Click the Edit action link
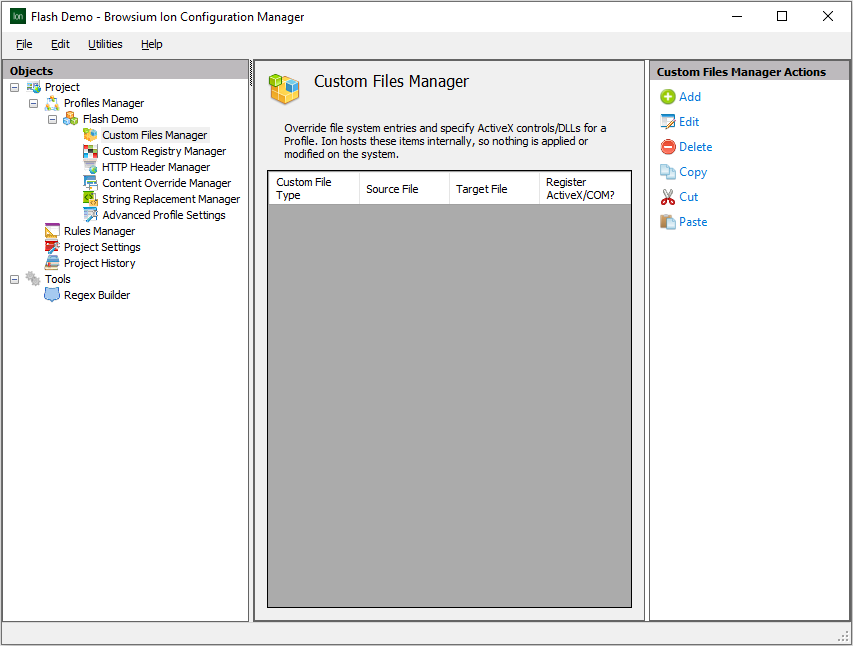 pyautogui.click(x=689, y=122)
